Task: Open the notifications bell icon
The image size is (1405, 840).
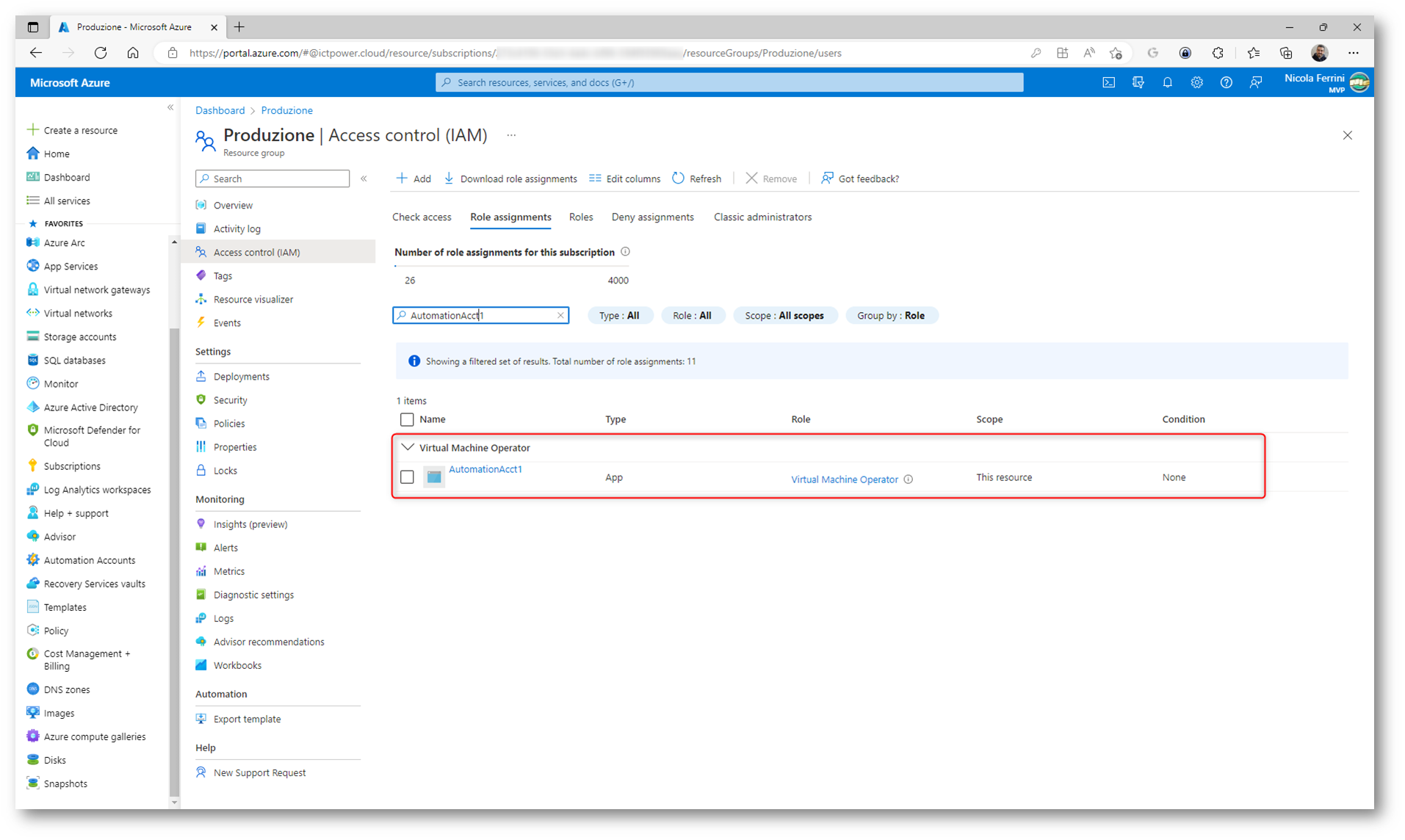Action: [x=1167, y=82]
